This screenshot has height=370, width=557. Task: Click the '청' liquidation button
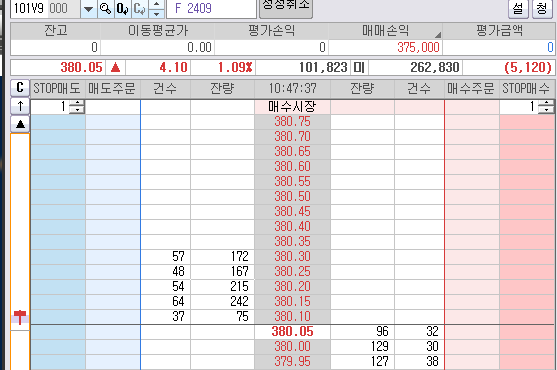[x=541, y=9]
